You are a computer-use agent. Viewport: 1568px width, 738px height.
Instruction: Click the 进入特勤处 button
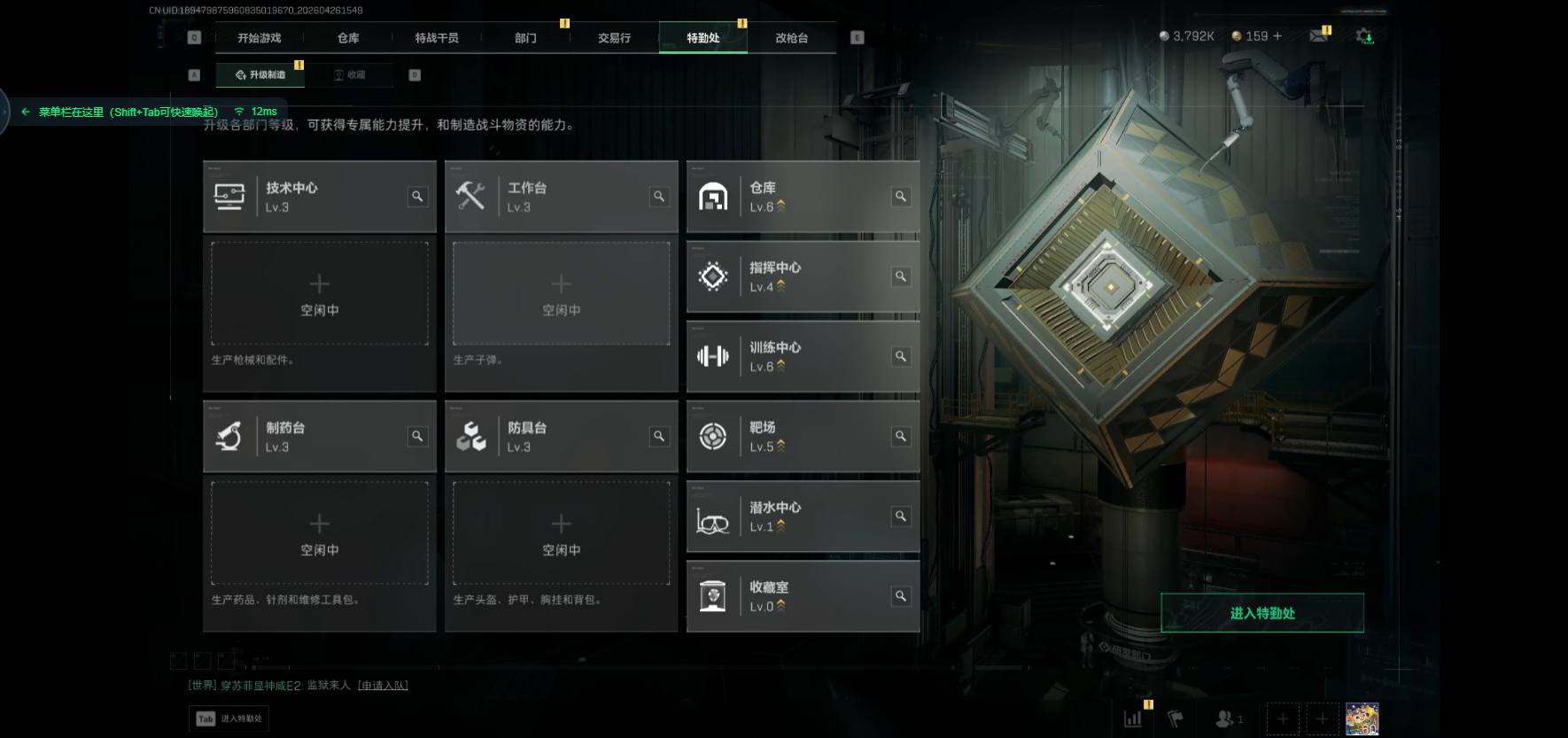coord(1262,613)
